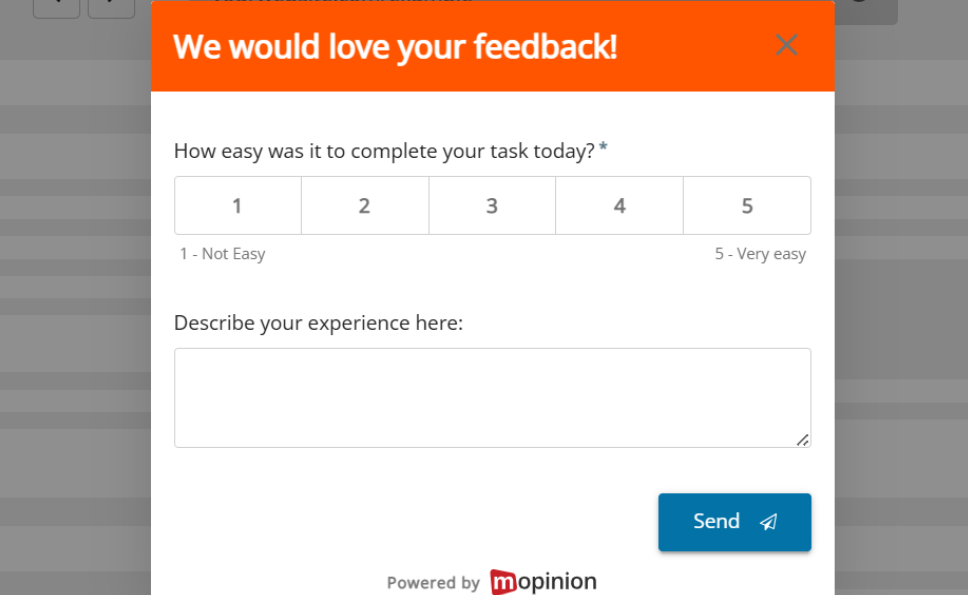Click the forward navigation arrow
This screenshot has height=595, width=968.
coord(110,8)
